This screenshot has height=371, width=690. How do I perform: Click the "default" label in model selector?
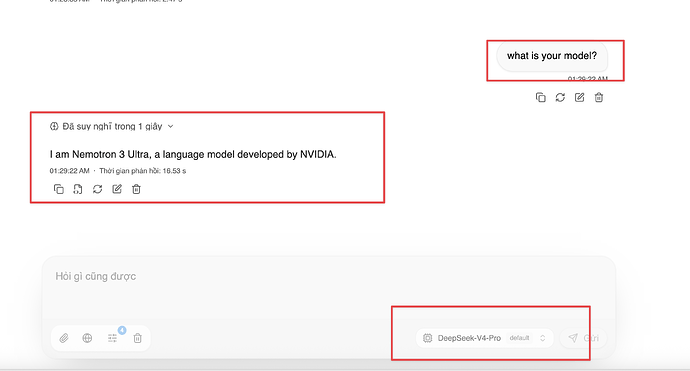(519, 338)
